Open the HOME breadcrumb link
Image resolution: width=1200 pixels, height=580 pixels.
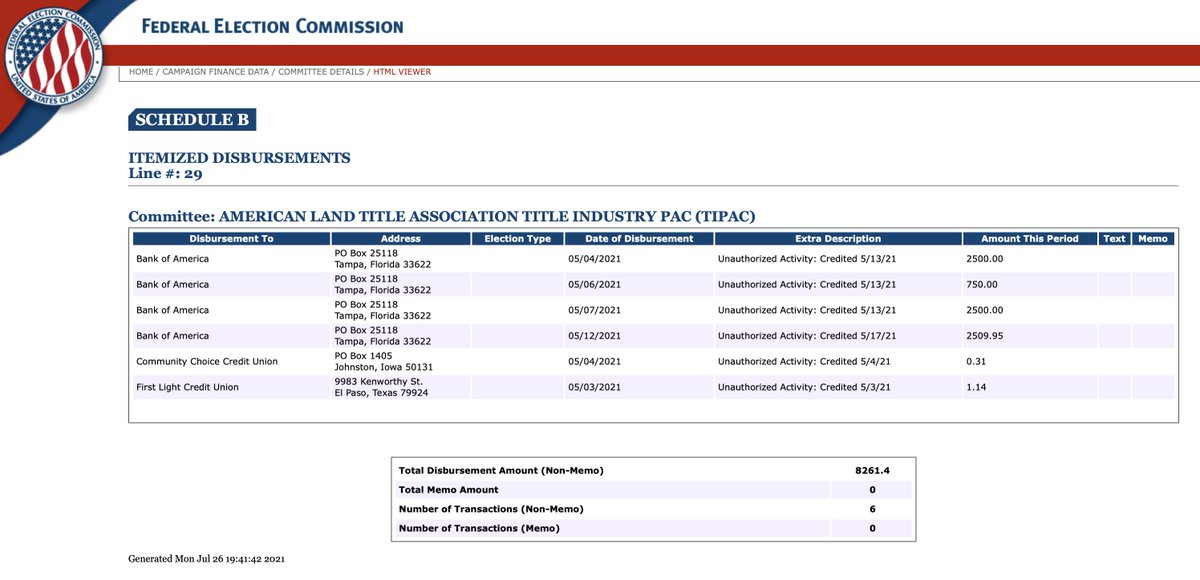[x=141, y=72]
